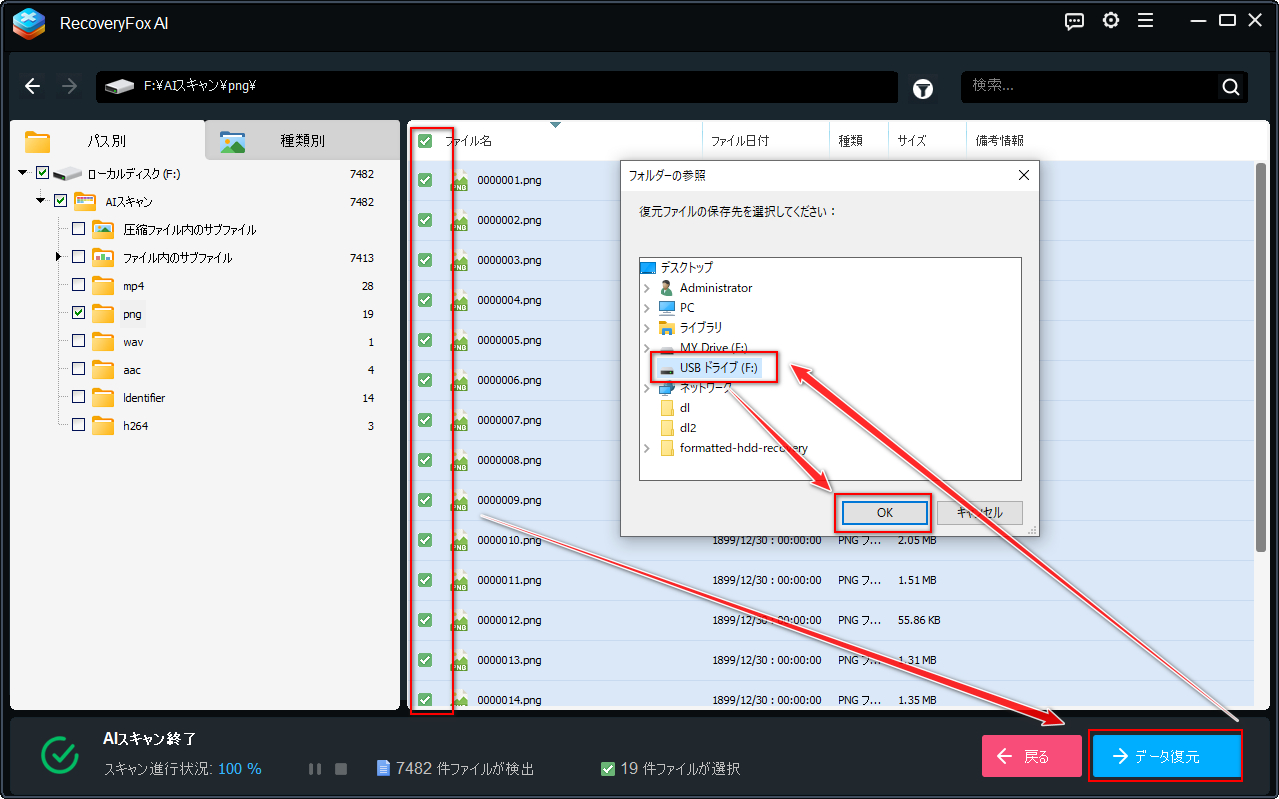Image resolution: width=1279 pixels, height=799 pixels.
Task: Collapse the AIスキャン tree node
Action: pos(41,201)
